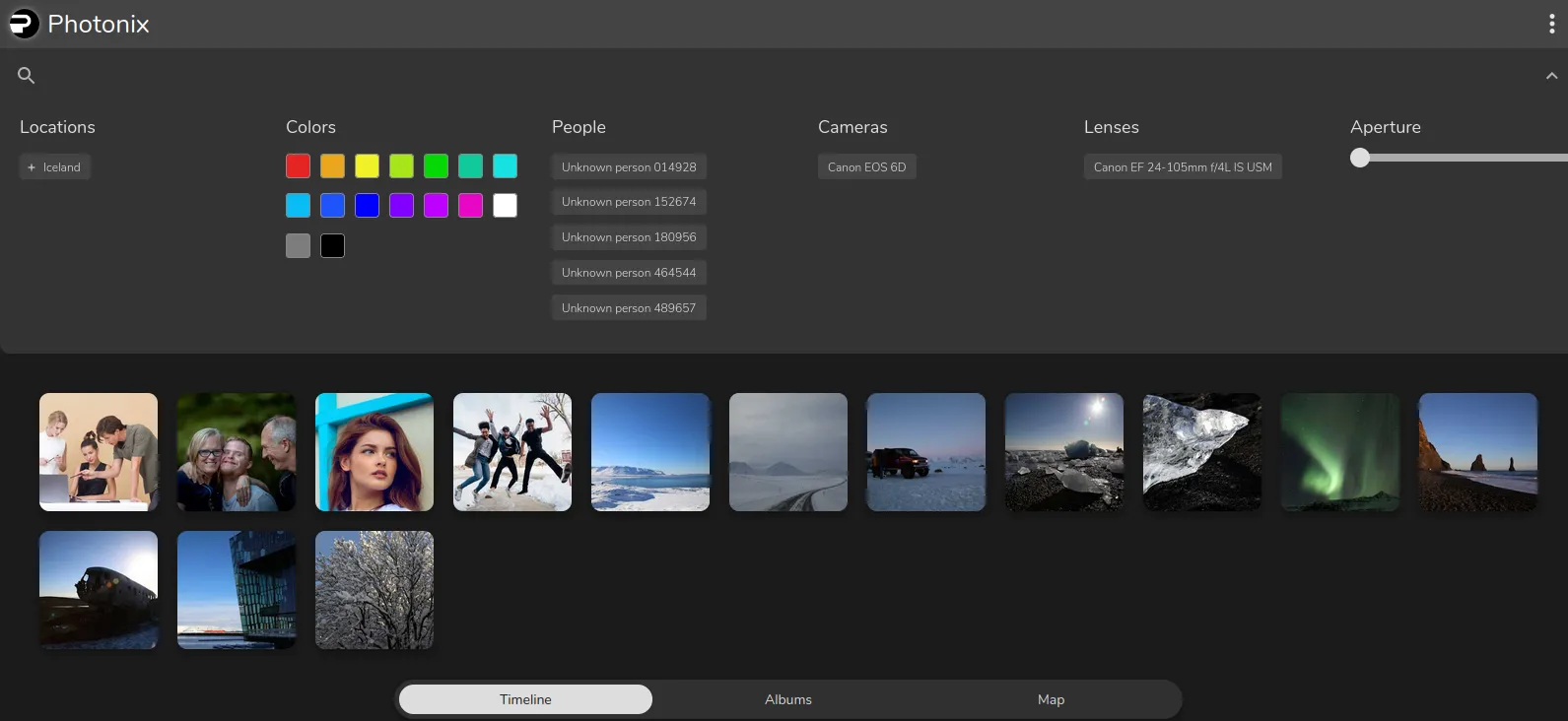Choose the white color swatch

(505, 205)
